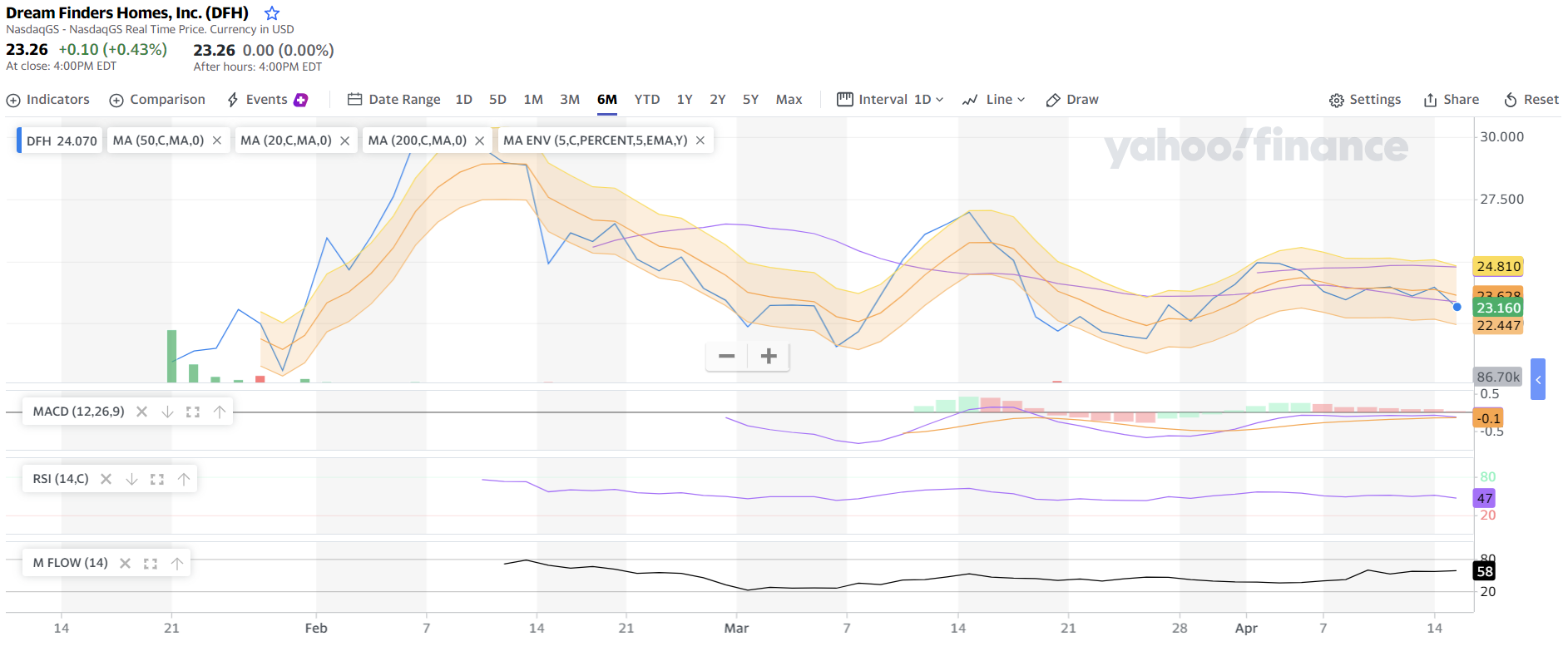Click the MA (200,C,MA,0) legend label
This screenshot has height=651, width=1568.
(x=418, y=141)
